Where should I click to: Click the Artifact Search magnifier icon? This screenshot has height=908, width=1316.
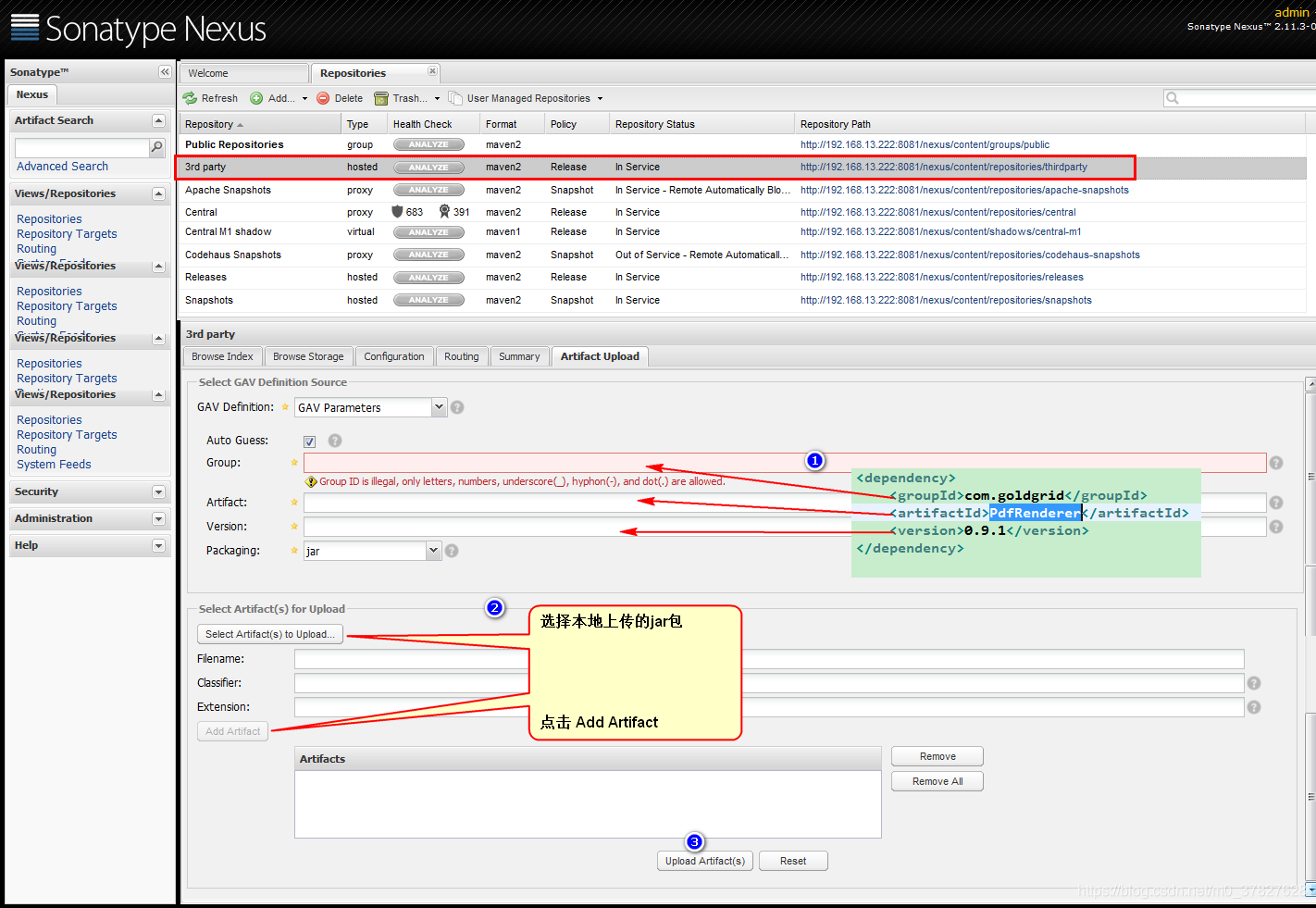(157, 147)
